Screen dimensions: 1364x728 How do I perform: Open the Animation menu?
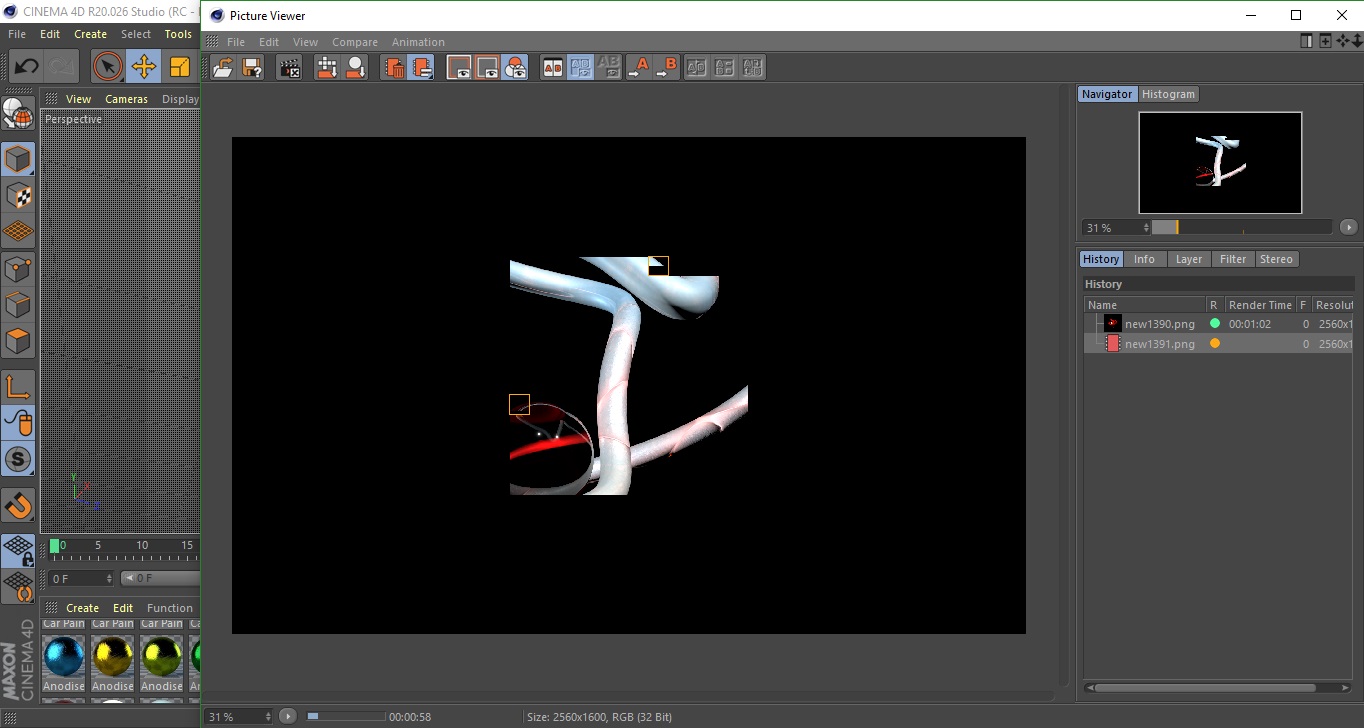point(418,42)
